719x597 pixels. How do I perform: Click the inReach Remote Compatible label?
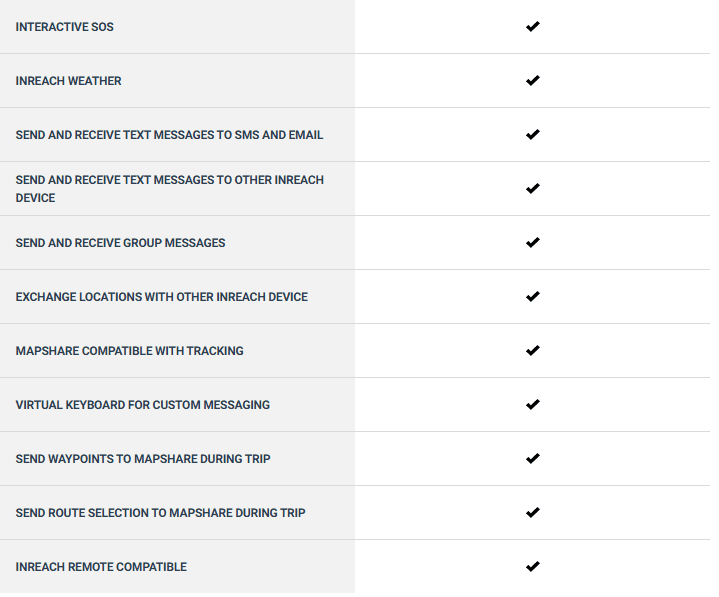101,567
